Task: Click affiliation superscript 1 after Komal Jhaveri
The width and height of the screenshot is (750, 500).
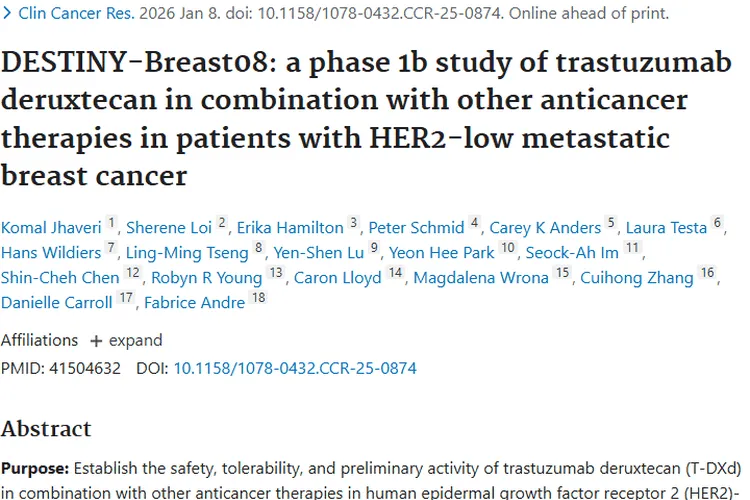Action: (x=112, y=223)
